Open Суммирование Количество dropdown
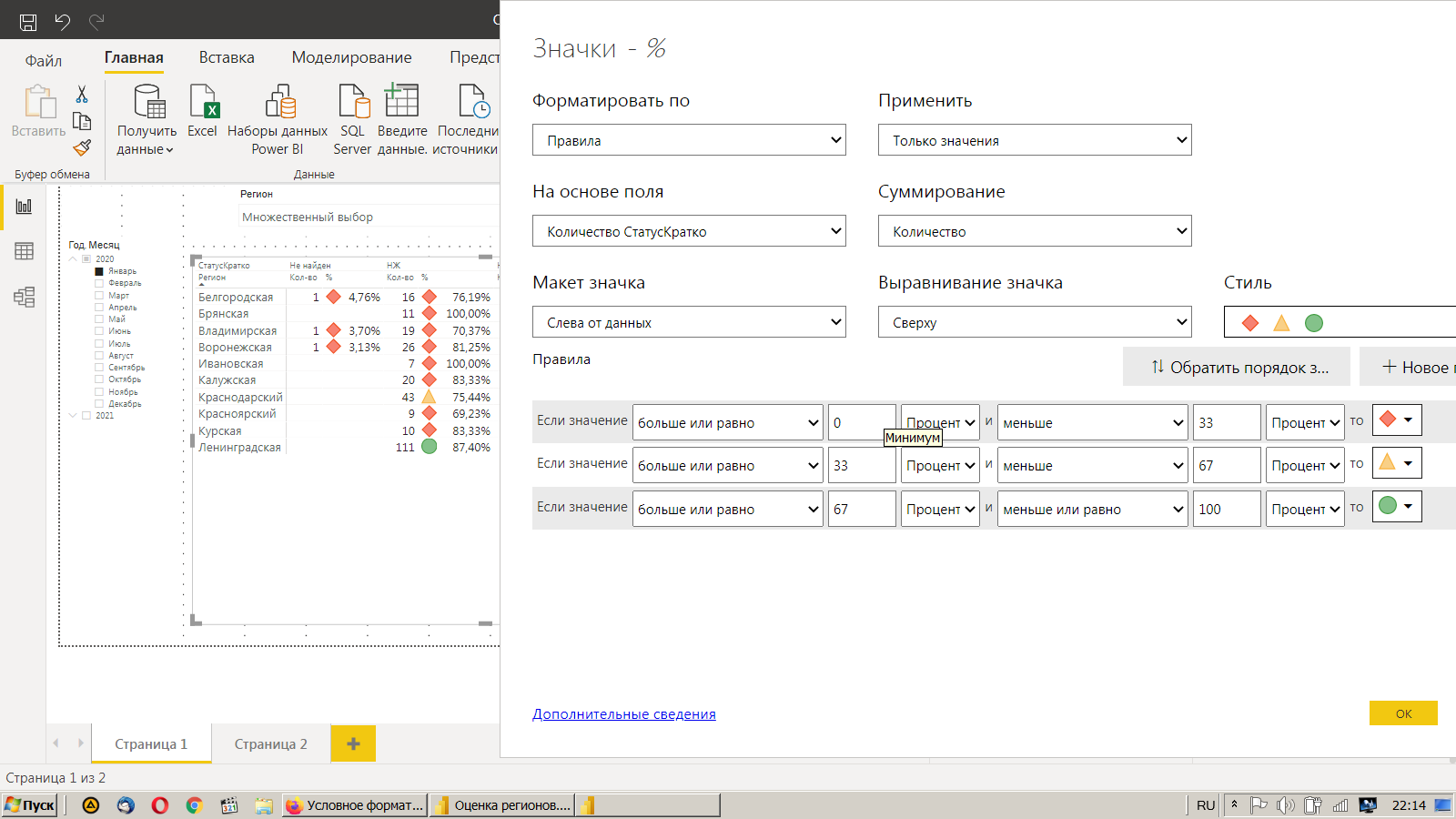The width and height of the screenshot is (1456, 819). 1035,231
